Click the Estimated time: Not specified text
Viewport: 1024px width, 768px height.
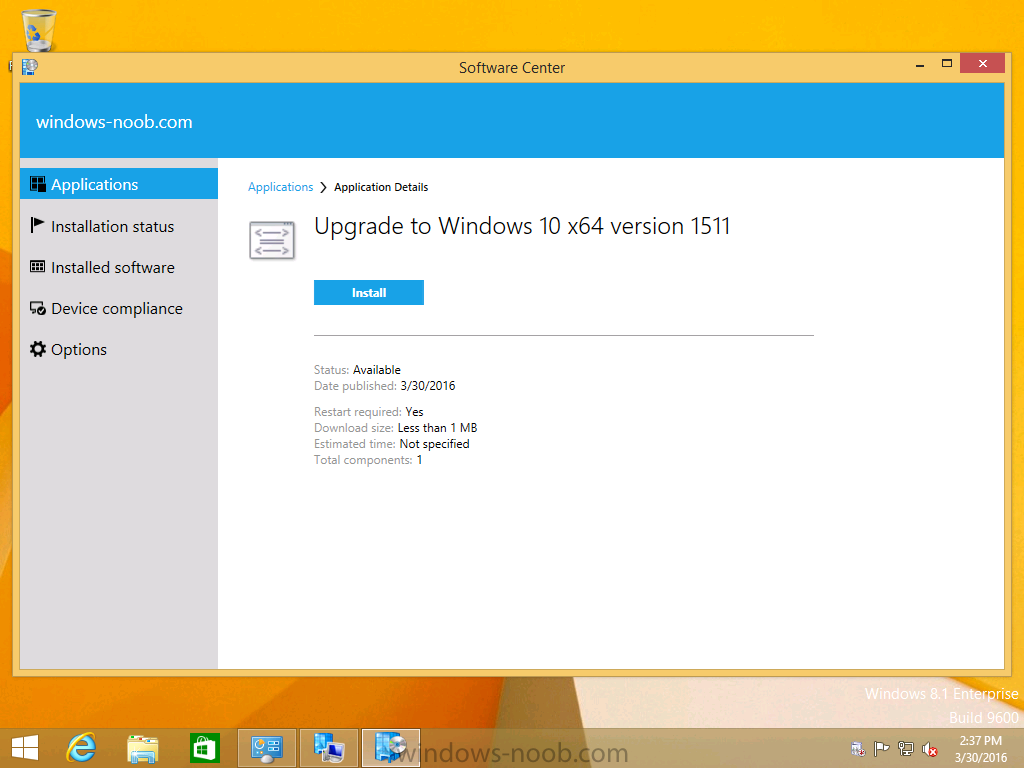392,444
